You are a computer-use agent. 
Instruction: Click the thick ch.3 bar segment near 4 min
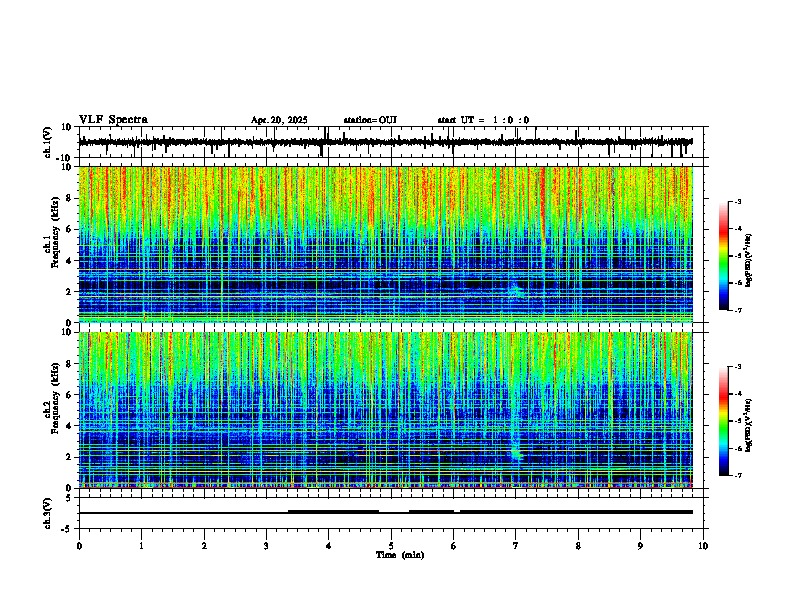click(333, 512)
